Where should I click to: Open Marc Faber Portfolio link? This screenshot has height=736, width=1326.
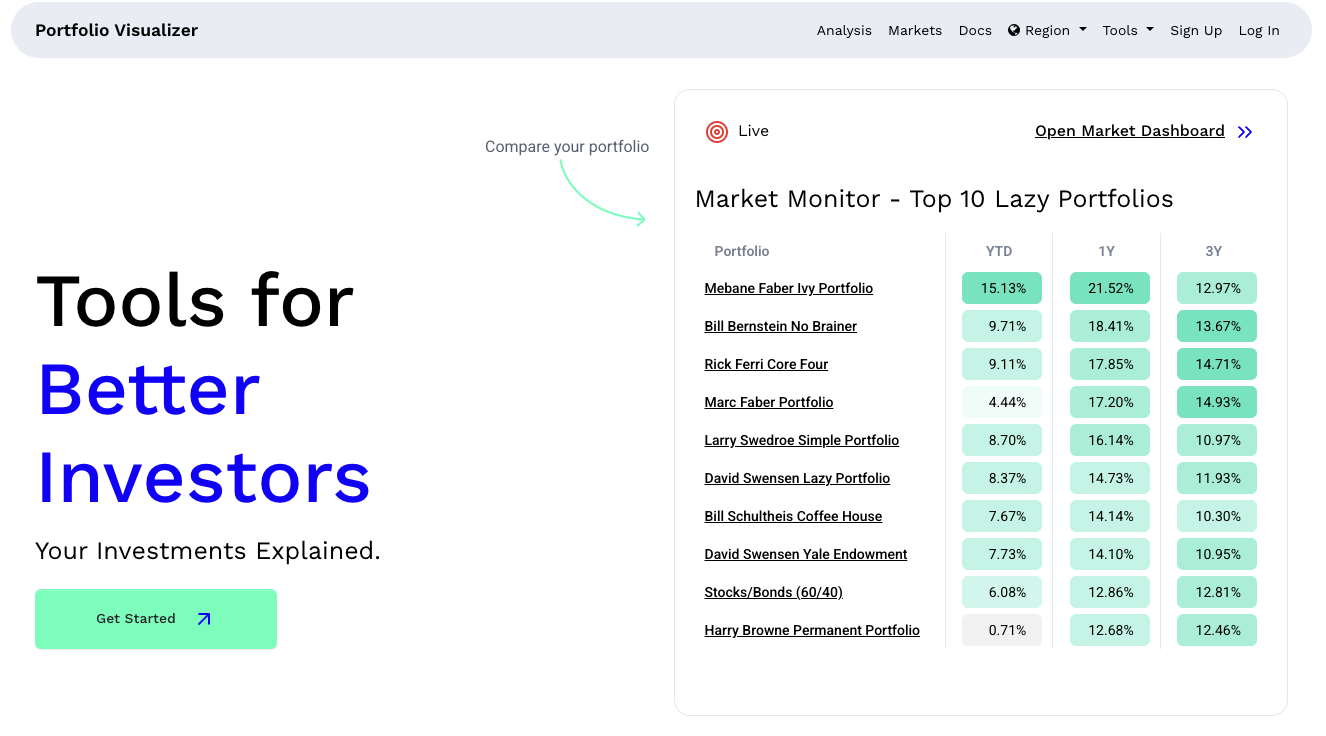tap(768, 402)
